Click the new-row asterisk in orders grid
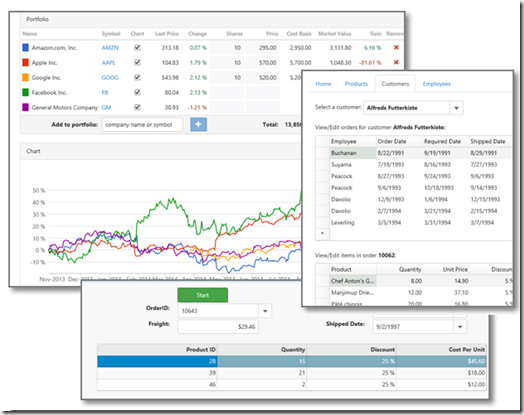Viewport: 524px width, 415px height. tap(322, 234)
